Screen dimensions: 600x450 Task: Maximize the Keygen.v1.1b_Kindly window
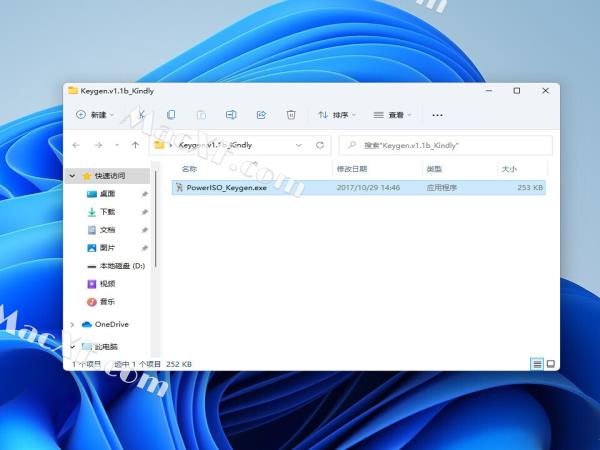coord(517,91)
